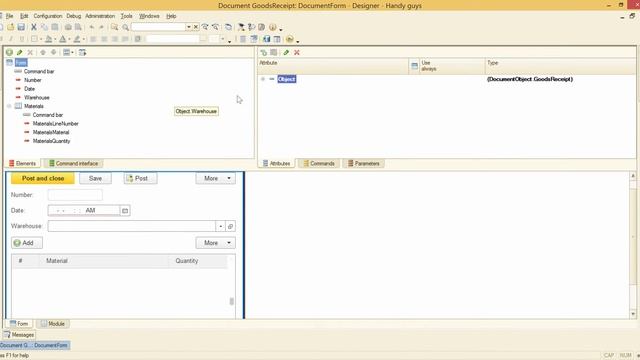
Task: Open the top More dropdown in form preview
Action: coord(216,178)
